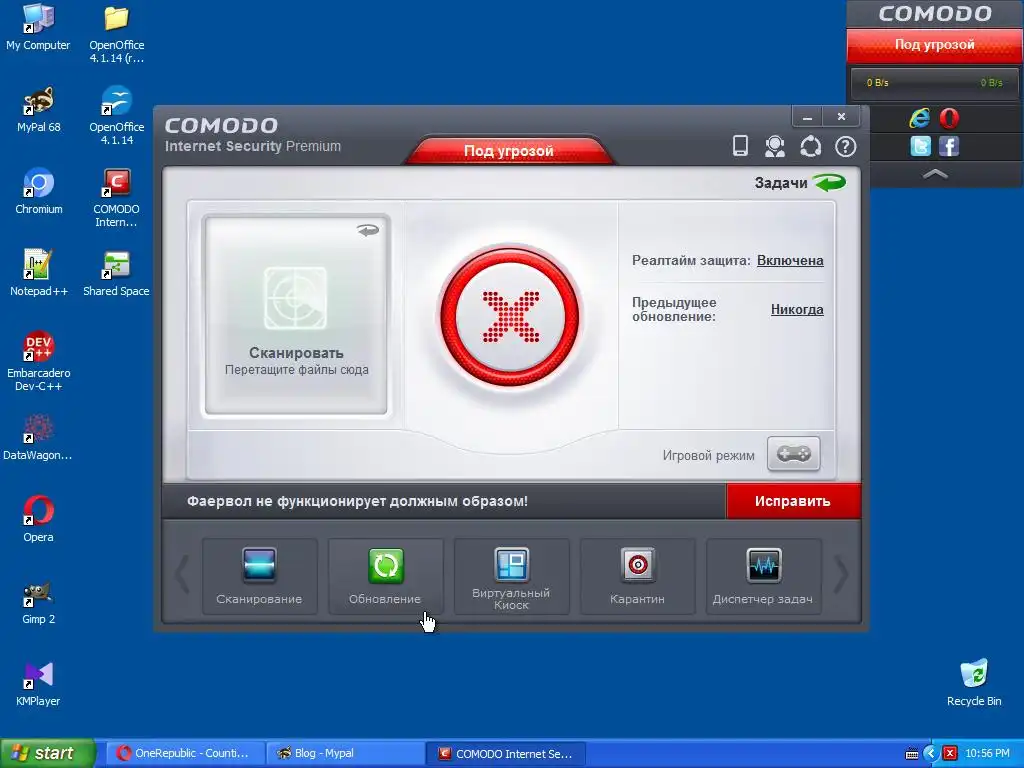This screenshot has height=768, width=1024.
Task: Open Facebook icon in widget
Action: point(949,146)
